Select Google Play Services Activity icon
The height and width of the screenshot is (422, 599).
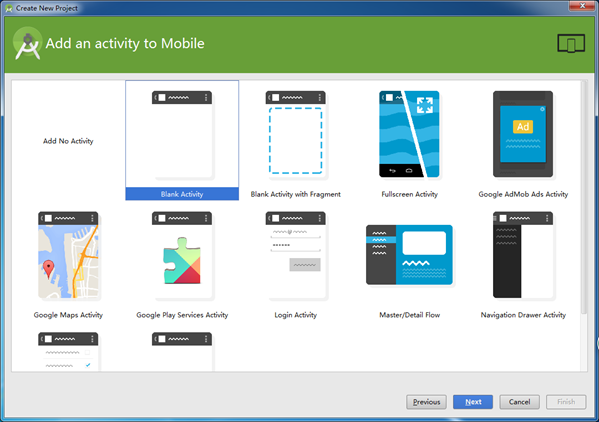[x=182, y=255]
